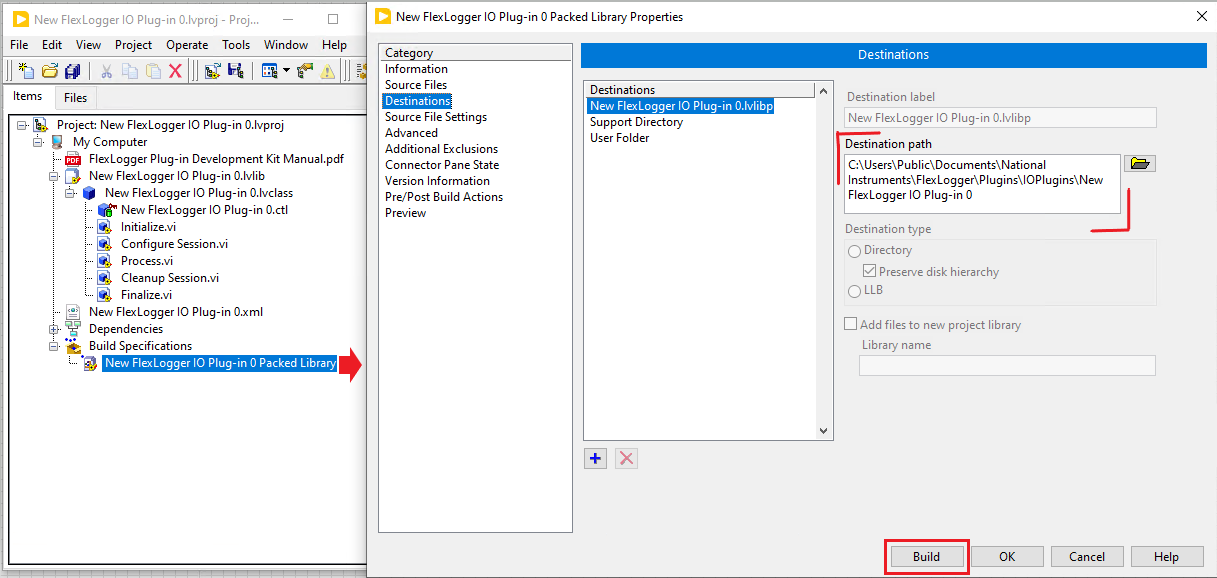Image resolution: width=1217 pixels, height=578 pixels.
Task: Click inside the Destination path field
Action: click(982, 183)
